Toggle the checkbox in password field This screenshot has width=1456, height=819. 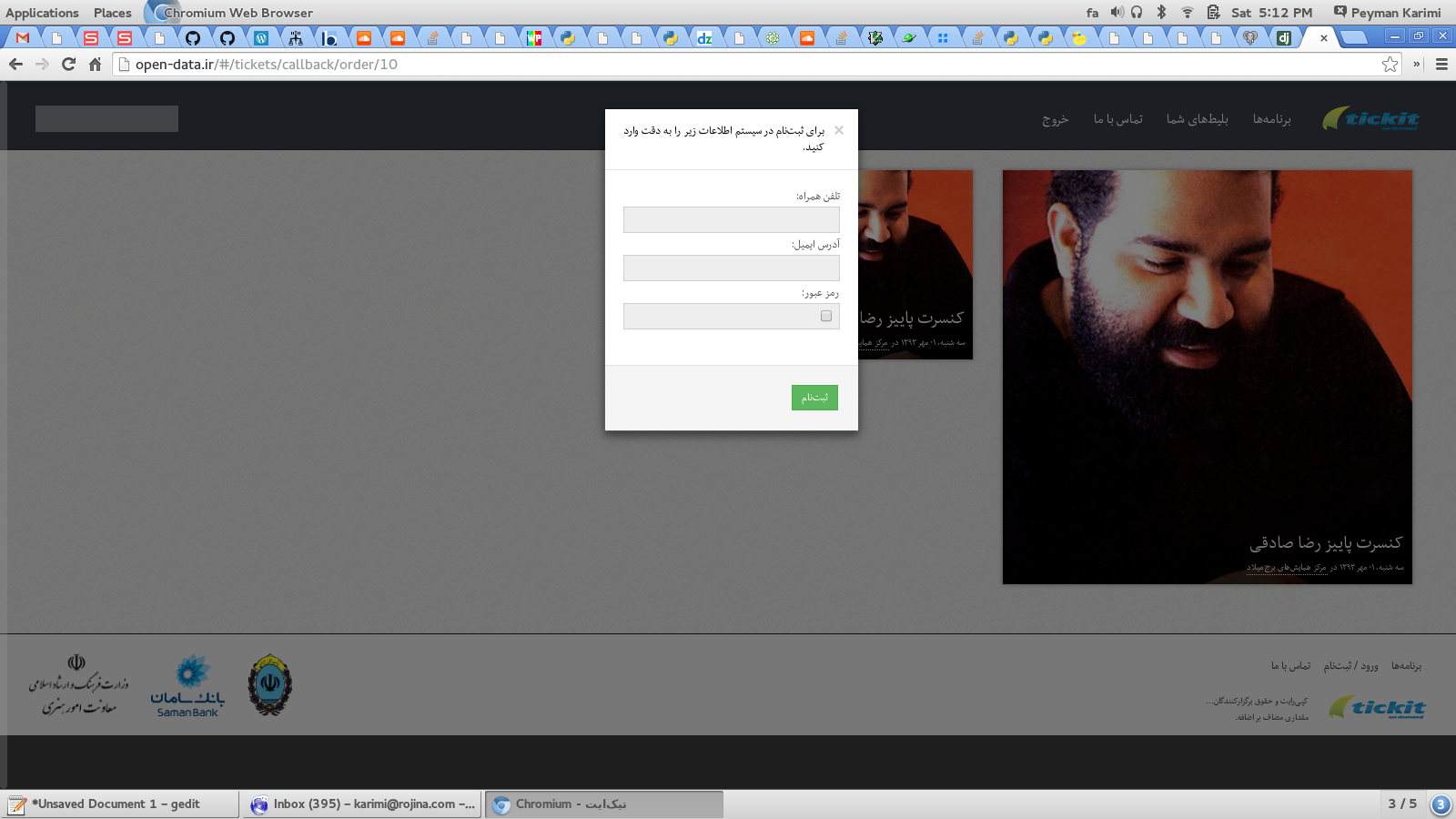[826, 316]
